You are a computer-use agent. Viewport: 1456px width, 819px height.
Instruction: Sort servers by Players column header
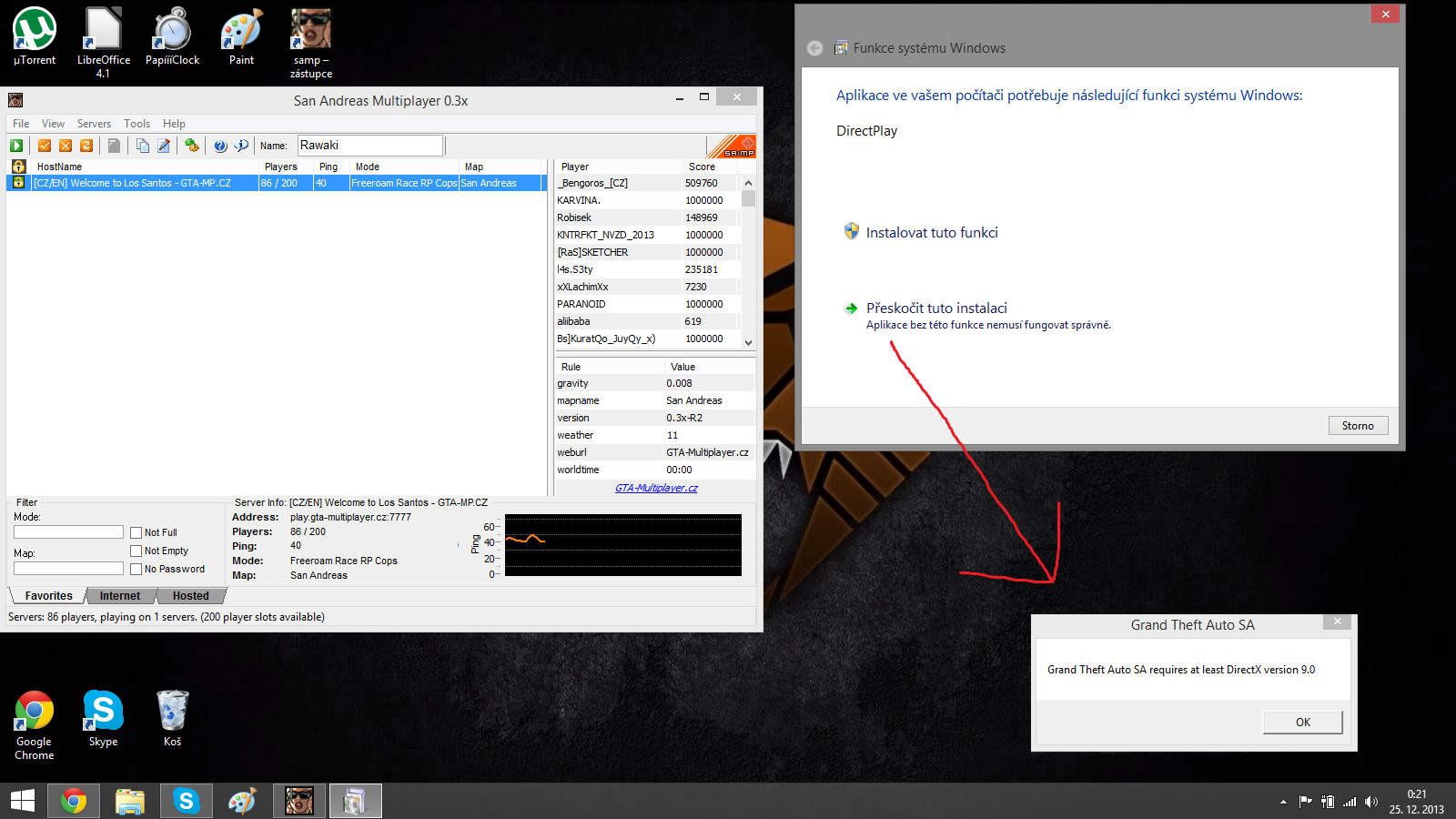(286, 167)
